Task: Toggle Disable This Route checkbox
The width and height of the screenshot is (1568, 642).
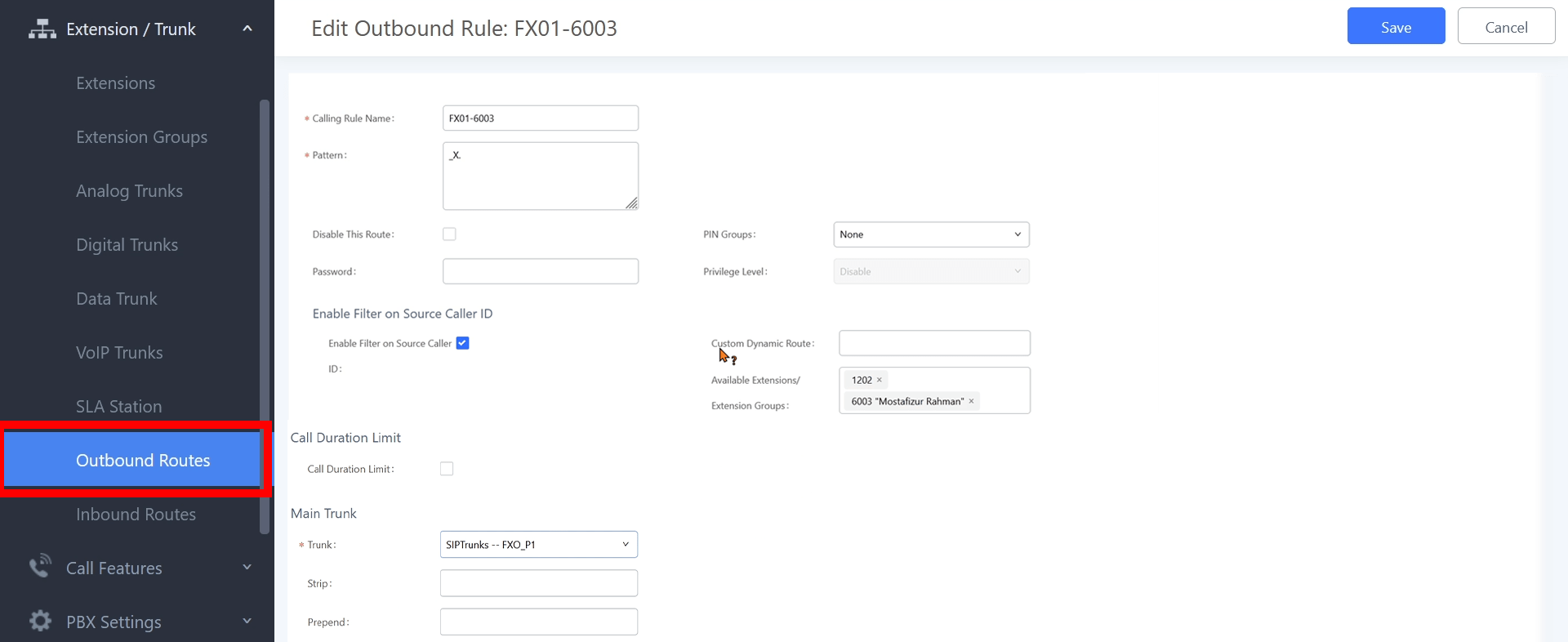Action: click(x=449, y=234)
